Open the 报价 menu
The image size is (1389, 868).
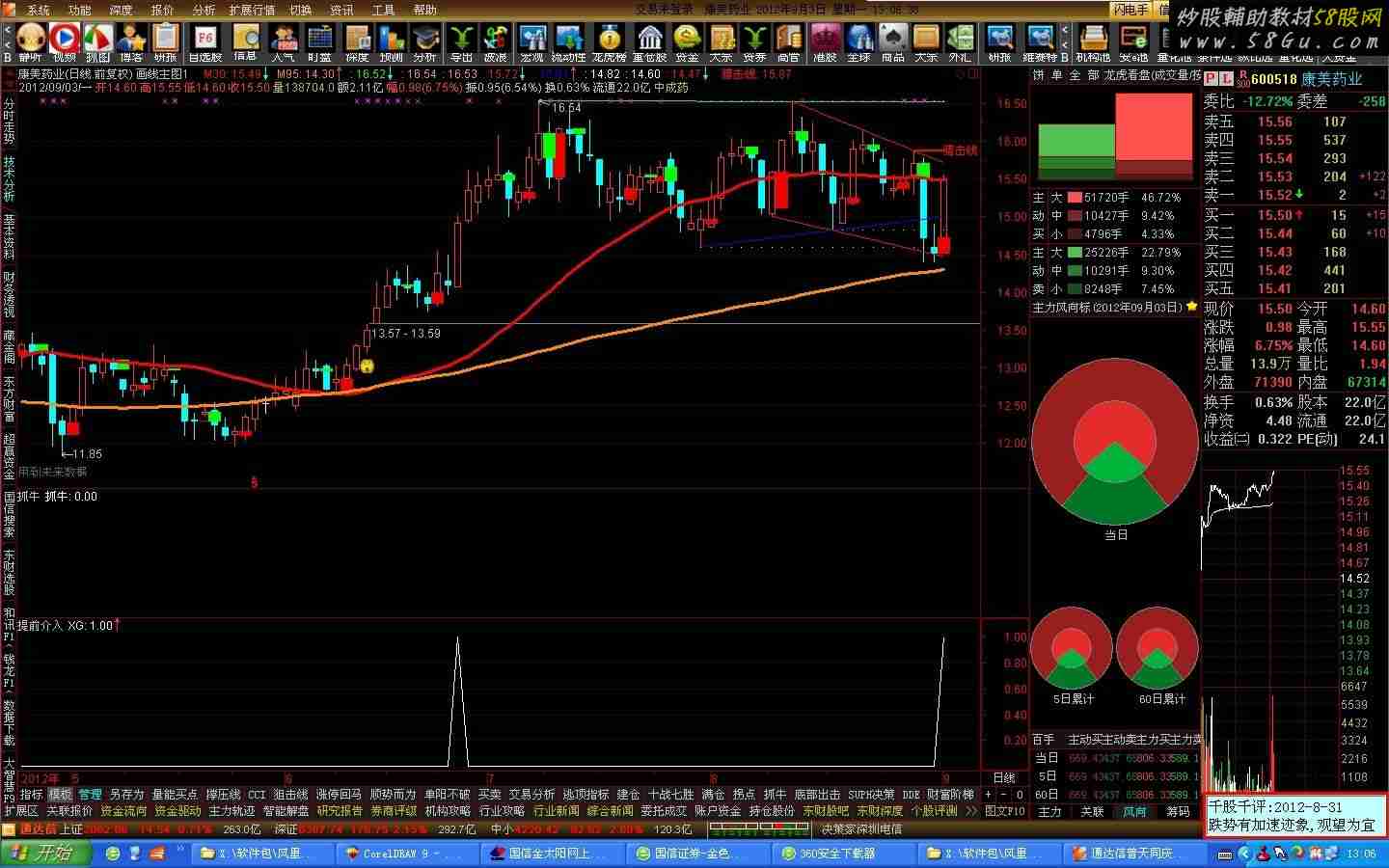163,10
